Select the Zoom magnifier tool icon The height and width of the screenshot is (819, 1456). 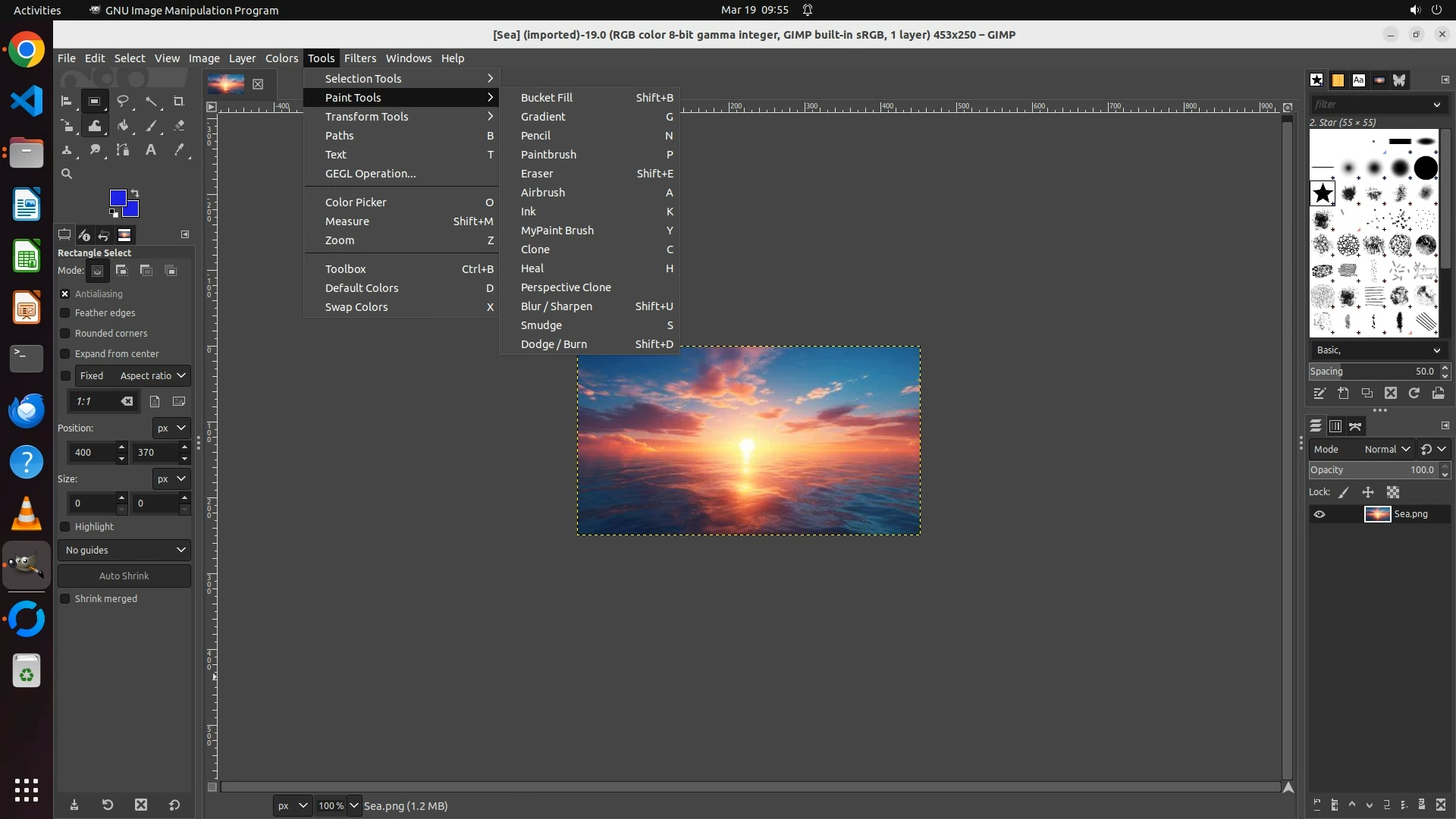tap(67, 174)
